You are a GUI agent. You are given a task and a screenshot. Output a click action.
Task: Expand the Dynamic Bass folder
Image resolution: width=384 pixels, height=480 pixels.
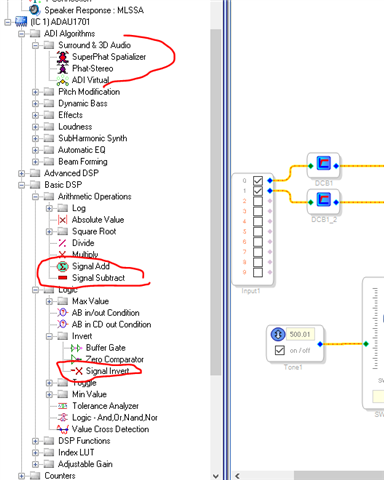[x=35, y=104]
